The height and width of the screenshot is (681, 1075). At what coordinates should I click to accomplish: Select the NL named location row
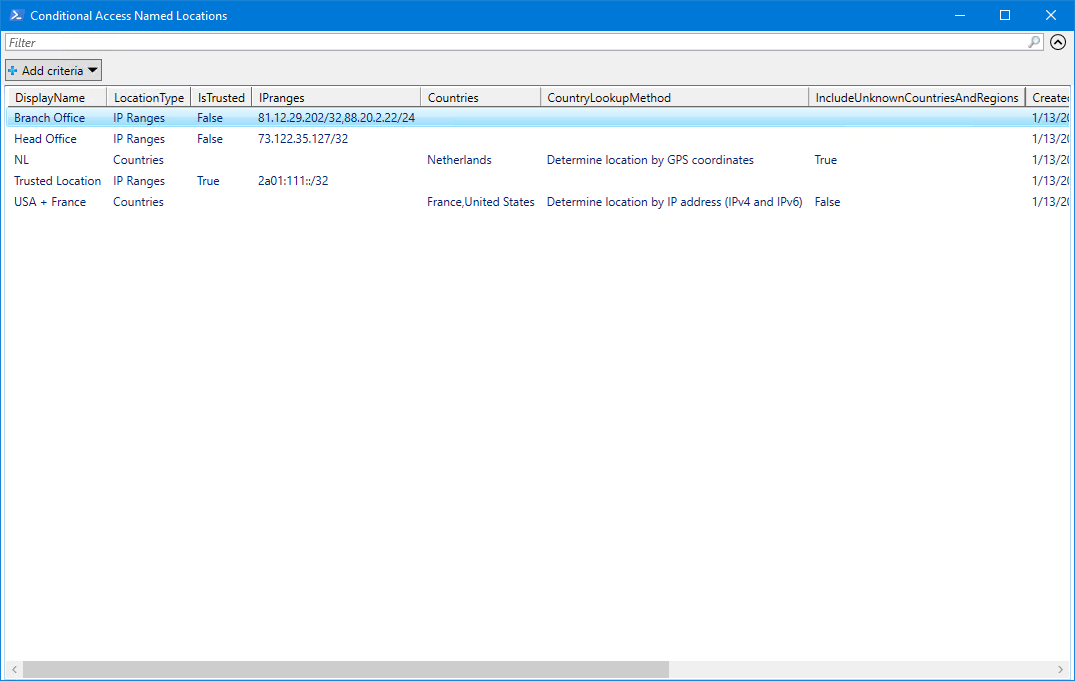(22, 160)
